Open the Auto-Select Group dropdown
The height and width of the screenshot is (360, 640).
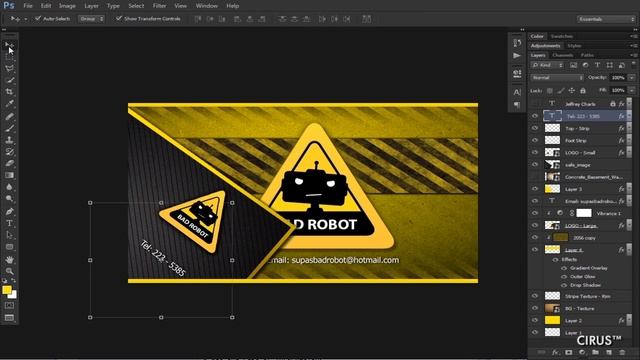[x=91, y=19]
